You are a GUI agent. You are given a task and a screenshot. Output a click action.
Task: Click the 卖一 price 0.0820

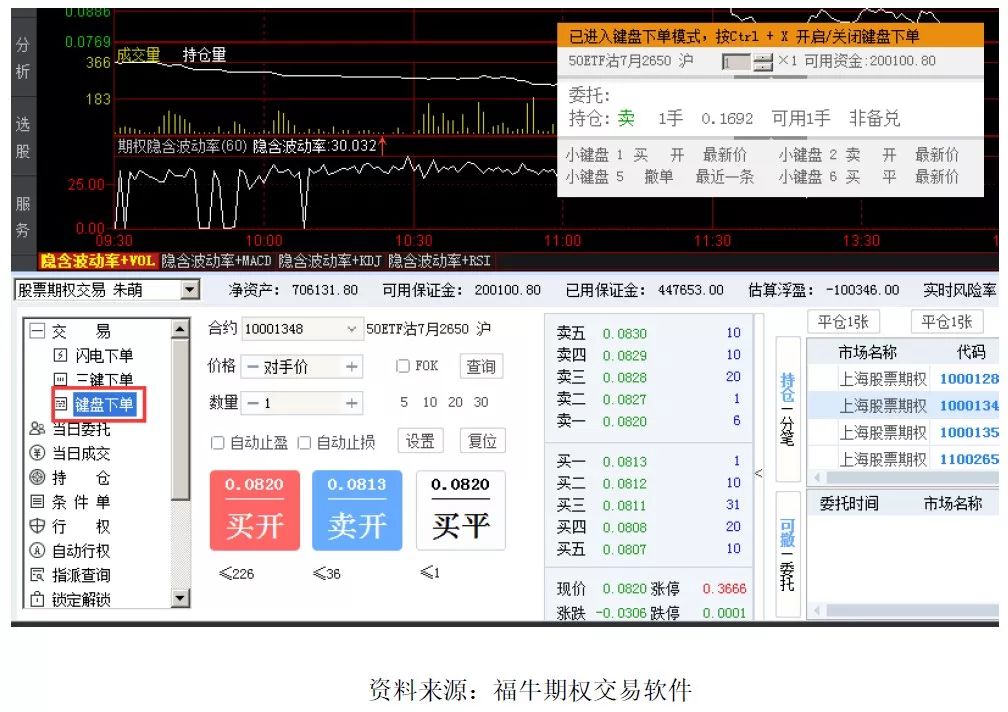pos(624,422)
